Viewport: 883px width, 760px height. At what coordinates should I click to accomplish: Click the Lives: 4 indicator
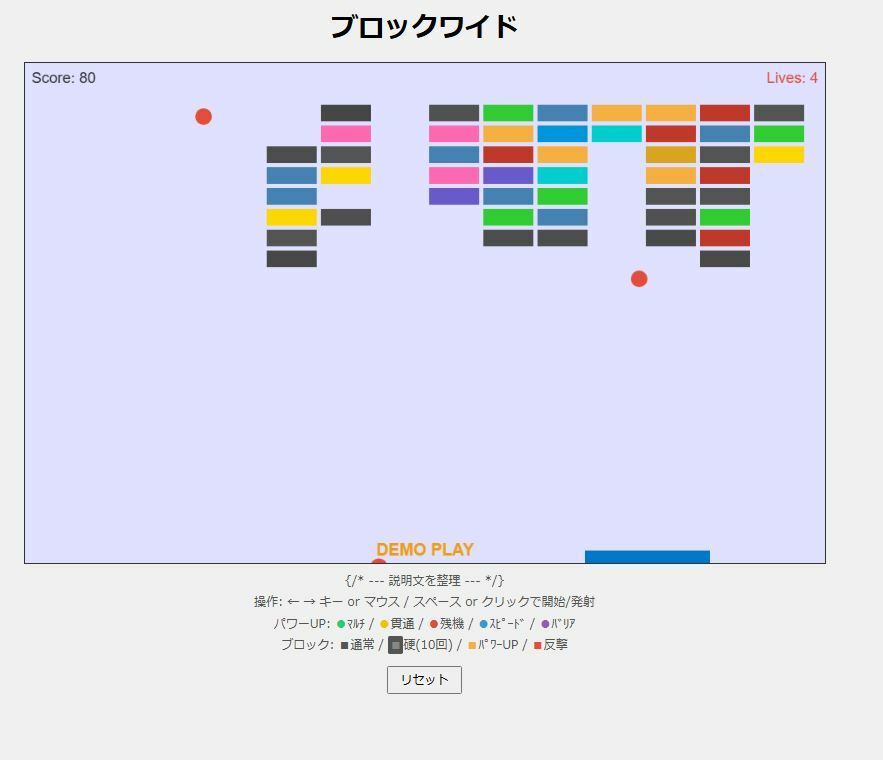[792, 77]
